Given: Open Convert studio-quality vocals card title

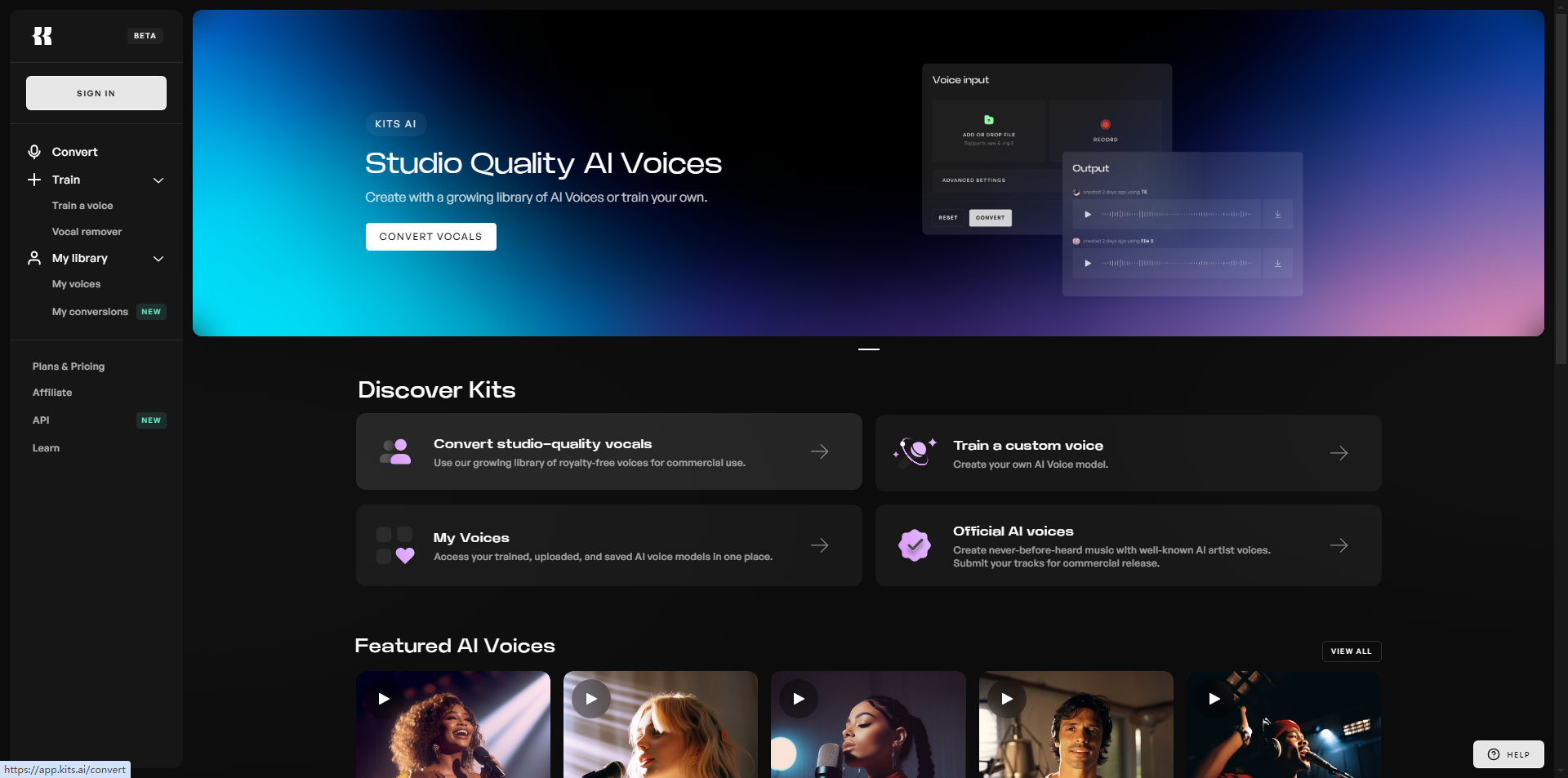Looking at the screenshot, I should coord(542,444).
